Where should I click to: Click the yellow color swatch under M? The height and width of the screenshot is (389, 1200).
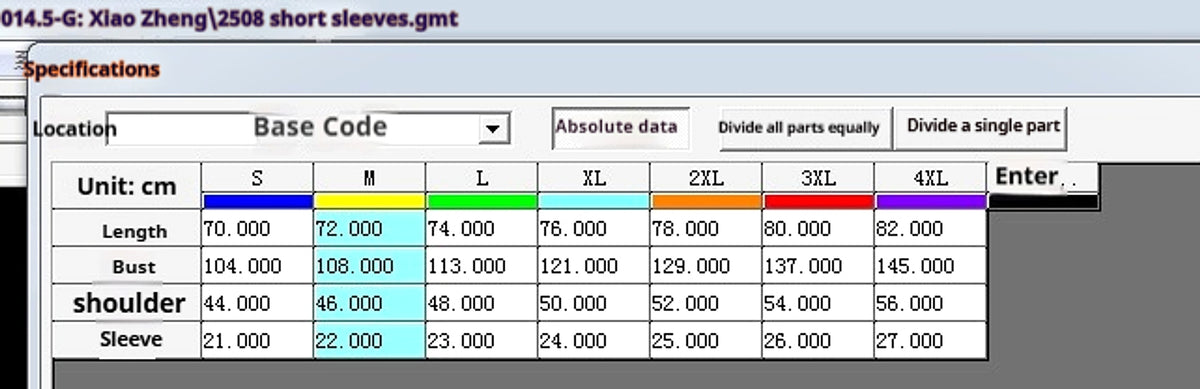coord(369,201)
